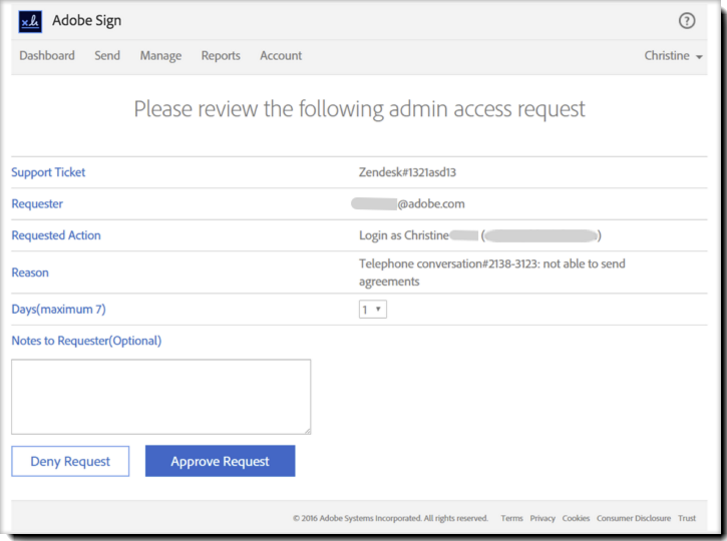Open the help question mark icon
727x541 pixels.
[687, 21]
